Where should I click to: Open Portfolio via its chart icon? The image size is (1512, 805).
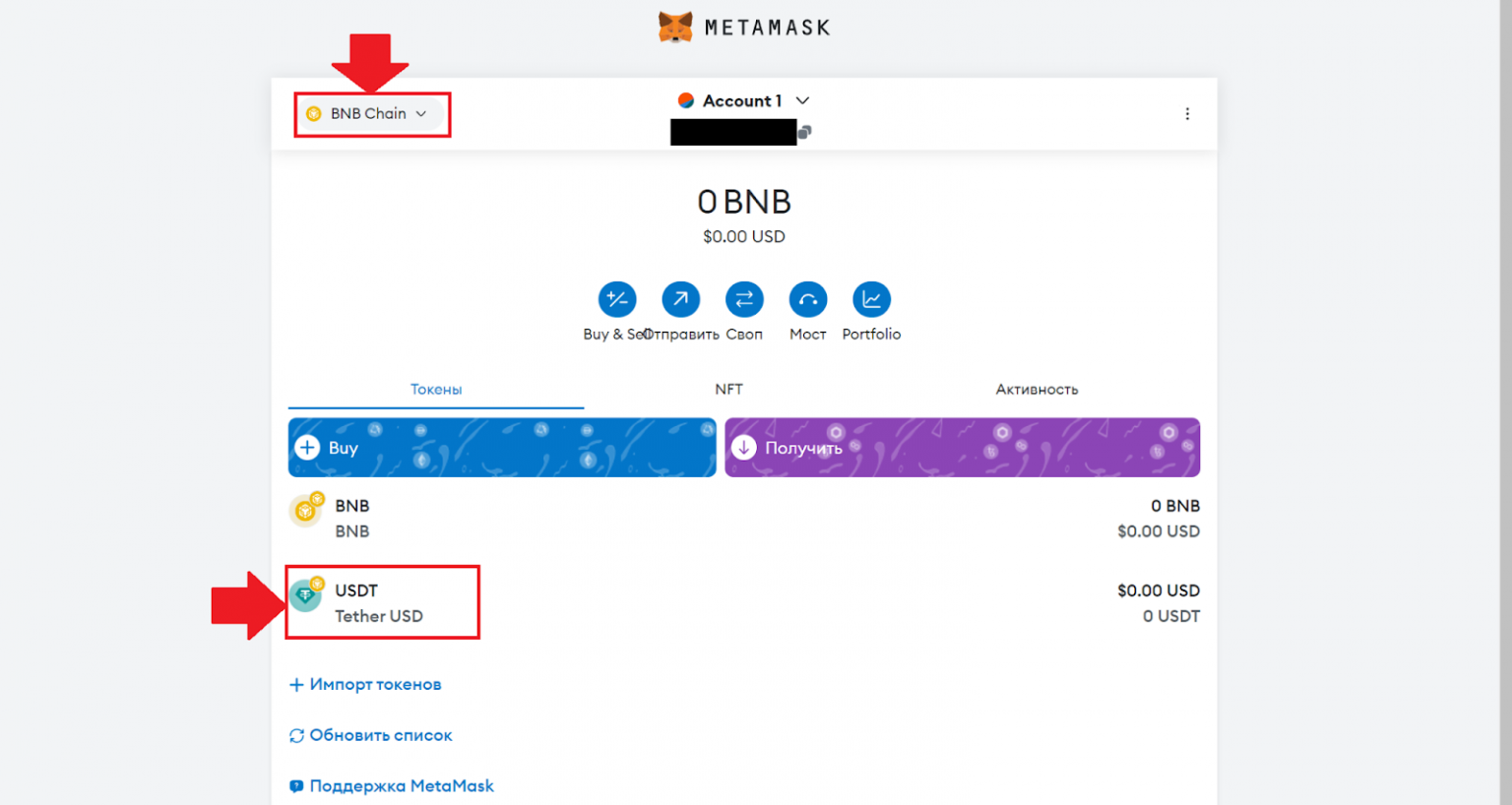[x=871, y=299]
